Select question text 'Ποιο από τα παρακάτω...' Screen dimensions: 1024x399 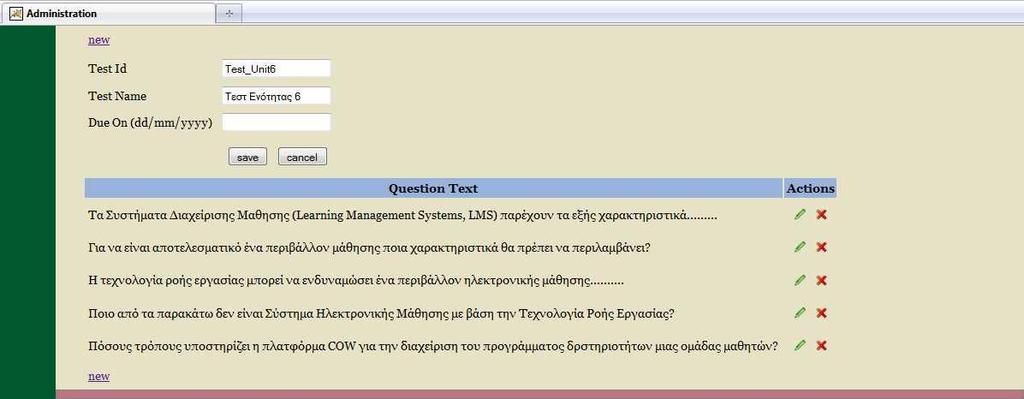381,314
